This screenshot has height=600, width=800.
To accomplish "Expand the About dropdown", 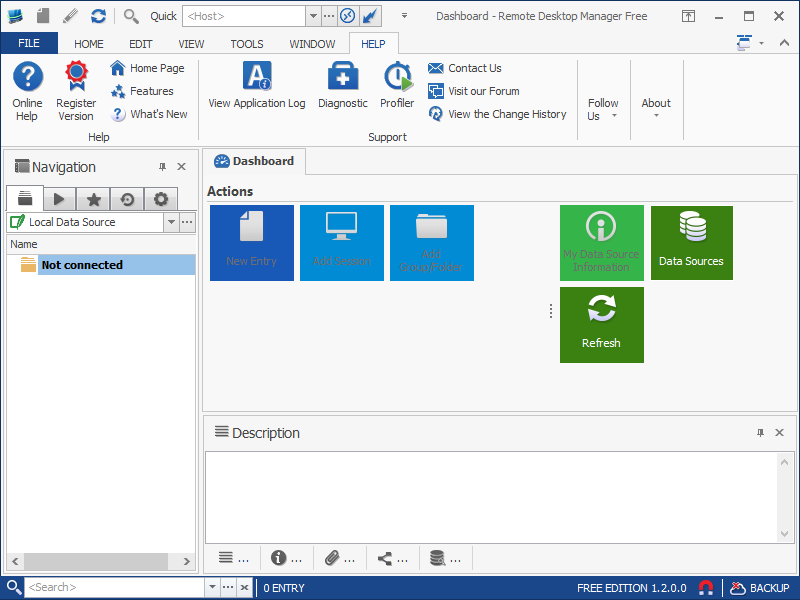I will [656, 108].
